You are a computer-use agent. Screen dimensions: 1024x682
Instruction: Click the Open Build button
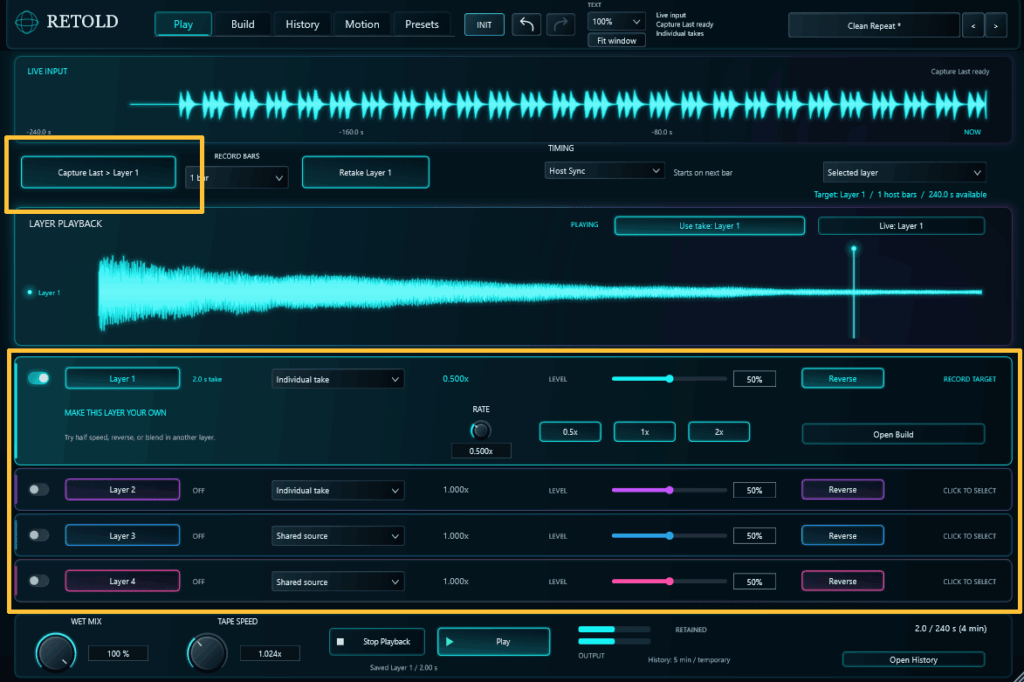coord(893,434)
